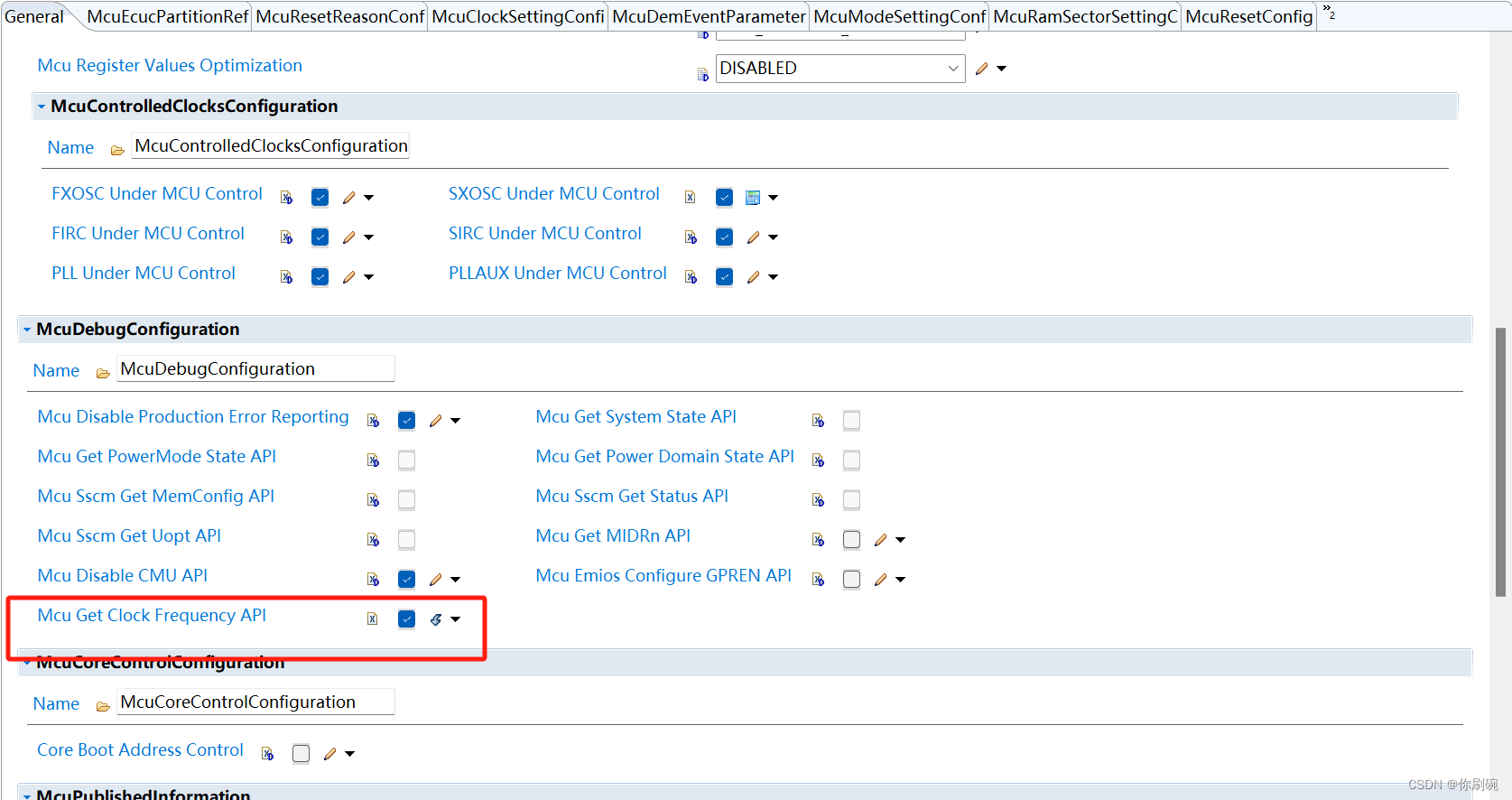1512x800 pixels.
Task: Open dropdown arrow beside FXOSC edit pencil
Action: tap(369, 198)
